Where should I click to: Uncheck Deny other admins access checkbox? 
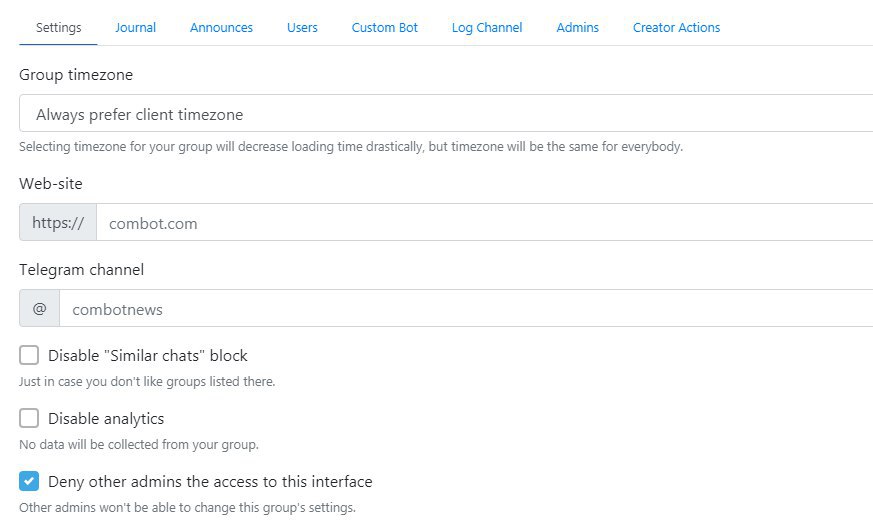click(x=29, y=481)
